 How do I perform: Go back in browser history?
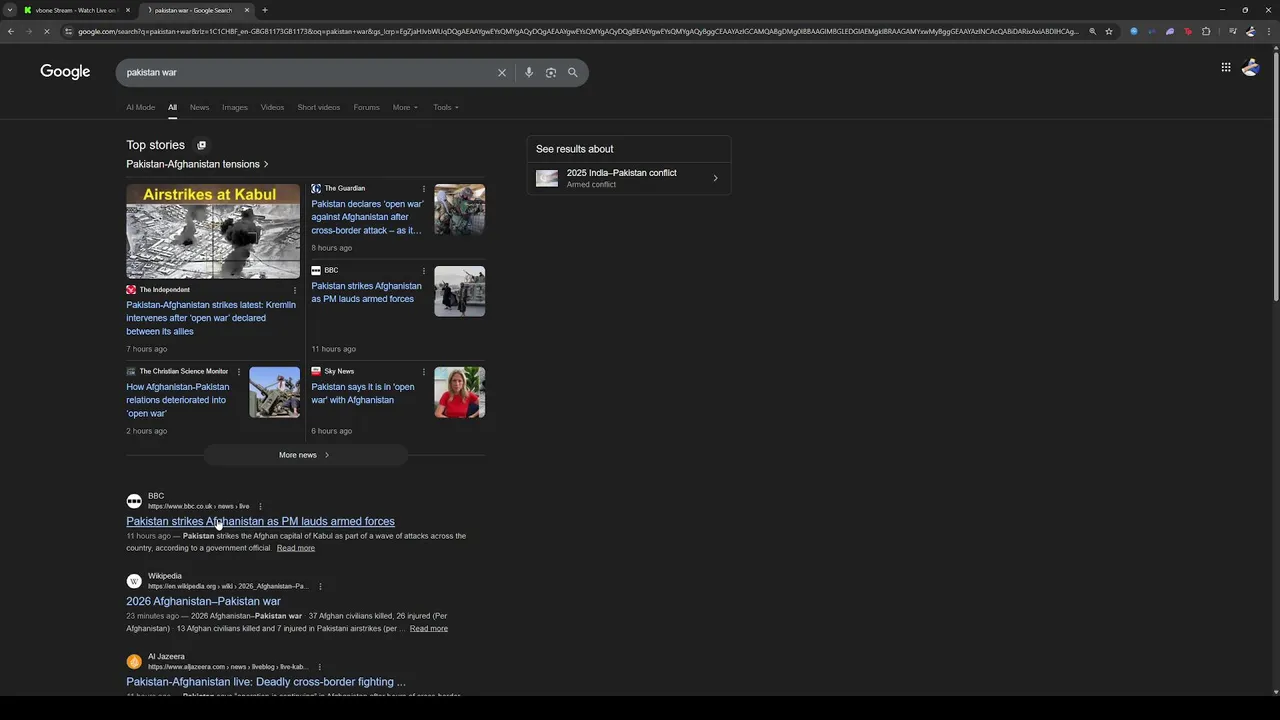pos(10,31)
